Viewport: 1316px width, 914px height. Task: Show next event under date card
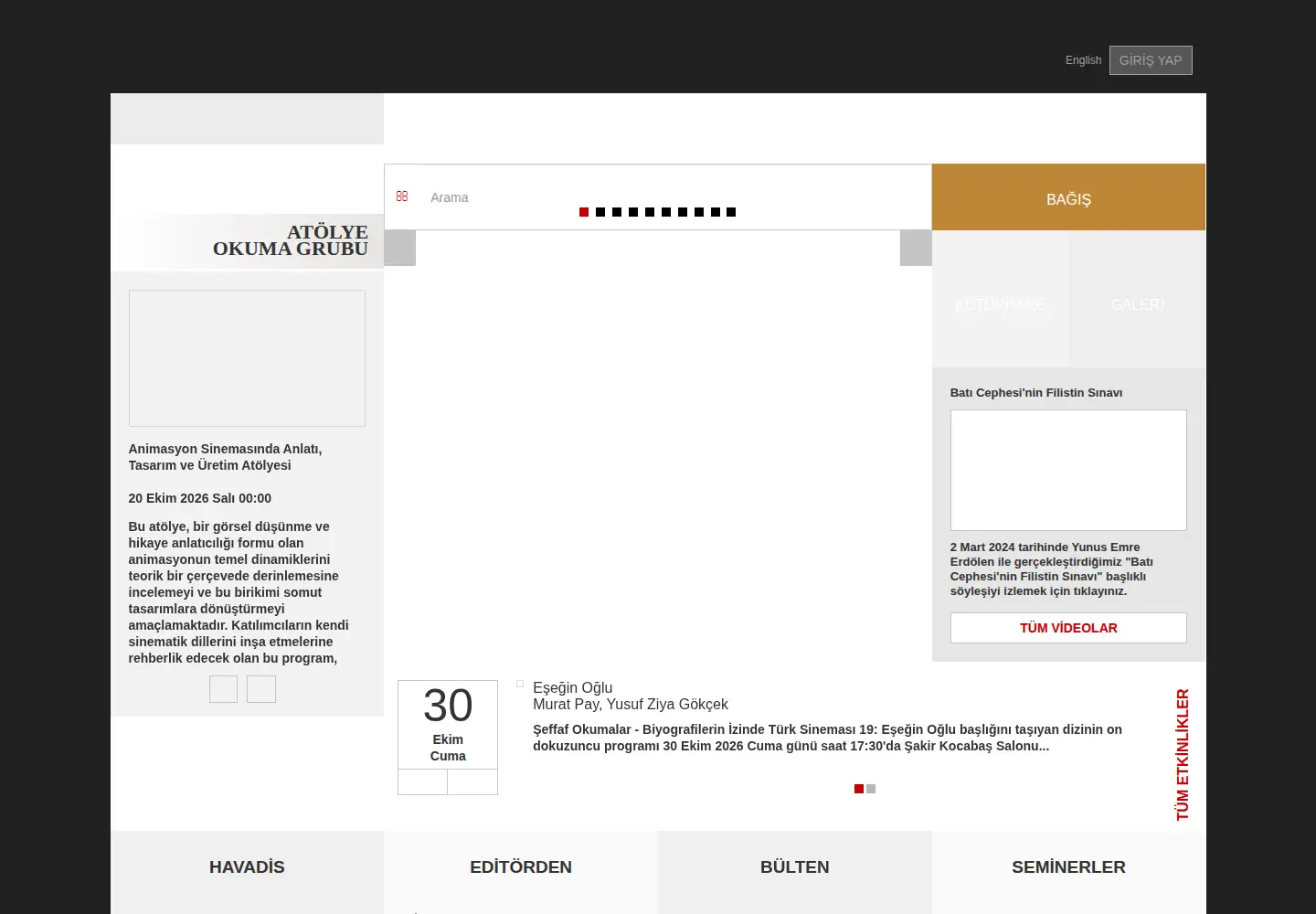pos(472,782)
